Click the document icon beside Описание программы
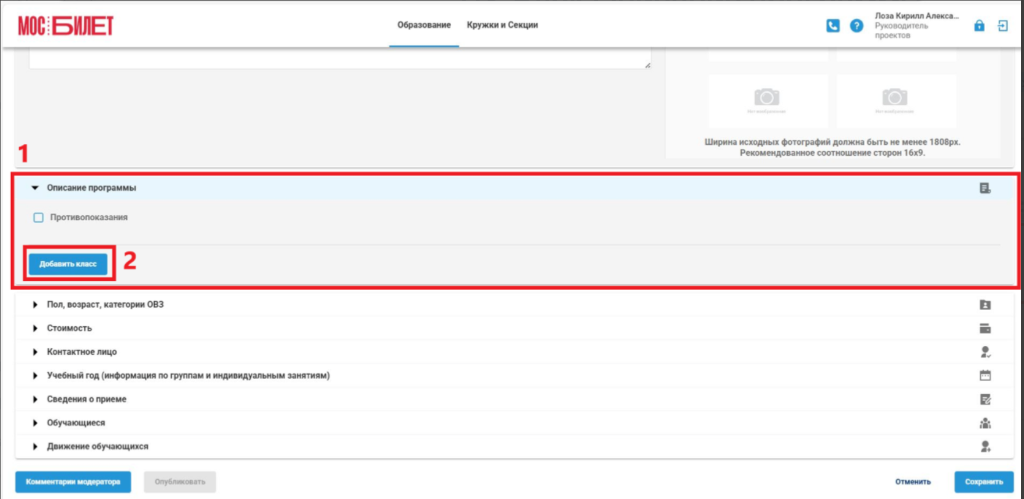 click(985, 188)
